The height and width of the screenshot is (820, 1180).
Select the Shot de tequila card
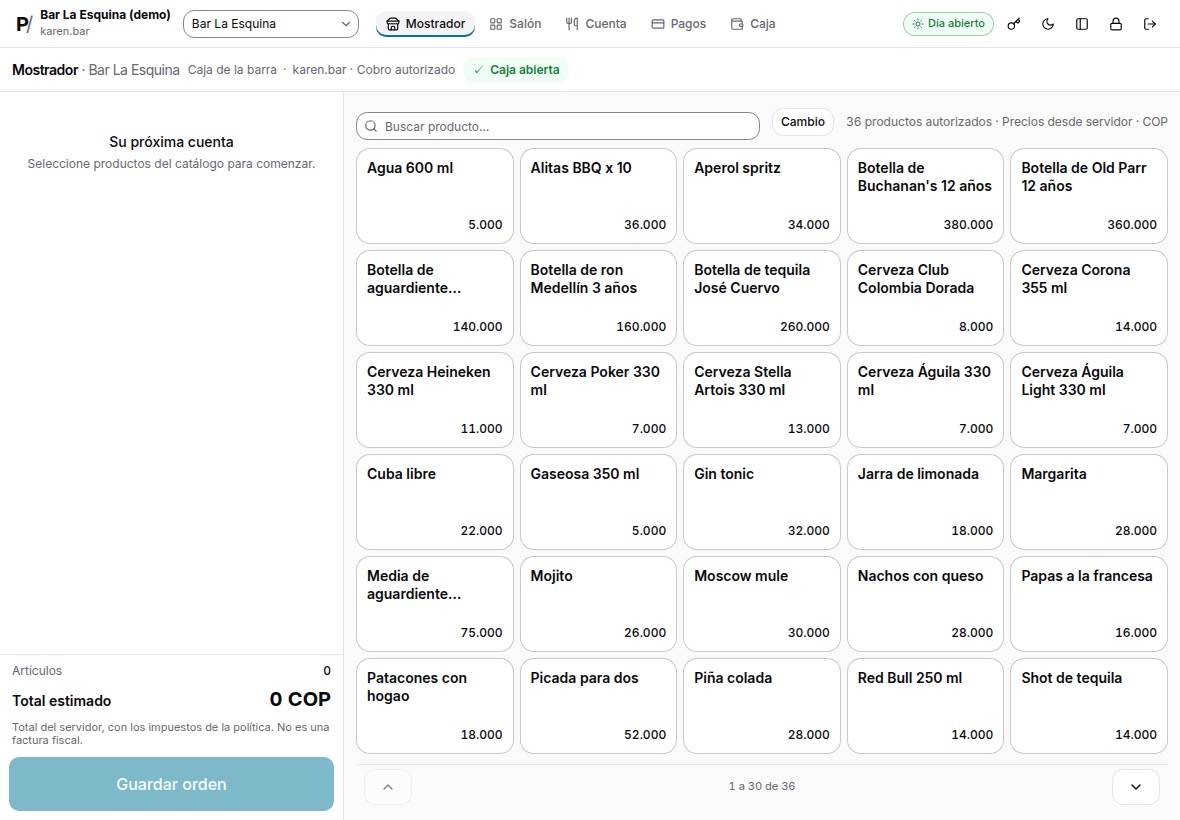(x=1089, y=706)
